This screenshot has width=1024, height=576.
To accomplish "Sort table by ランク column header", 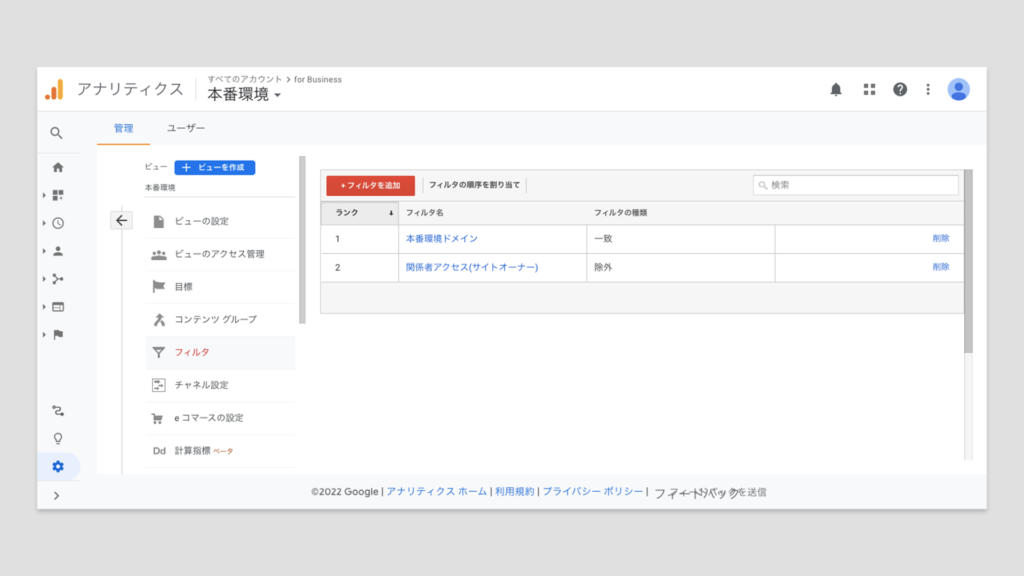I will point(358,213).
